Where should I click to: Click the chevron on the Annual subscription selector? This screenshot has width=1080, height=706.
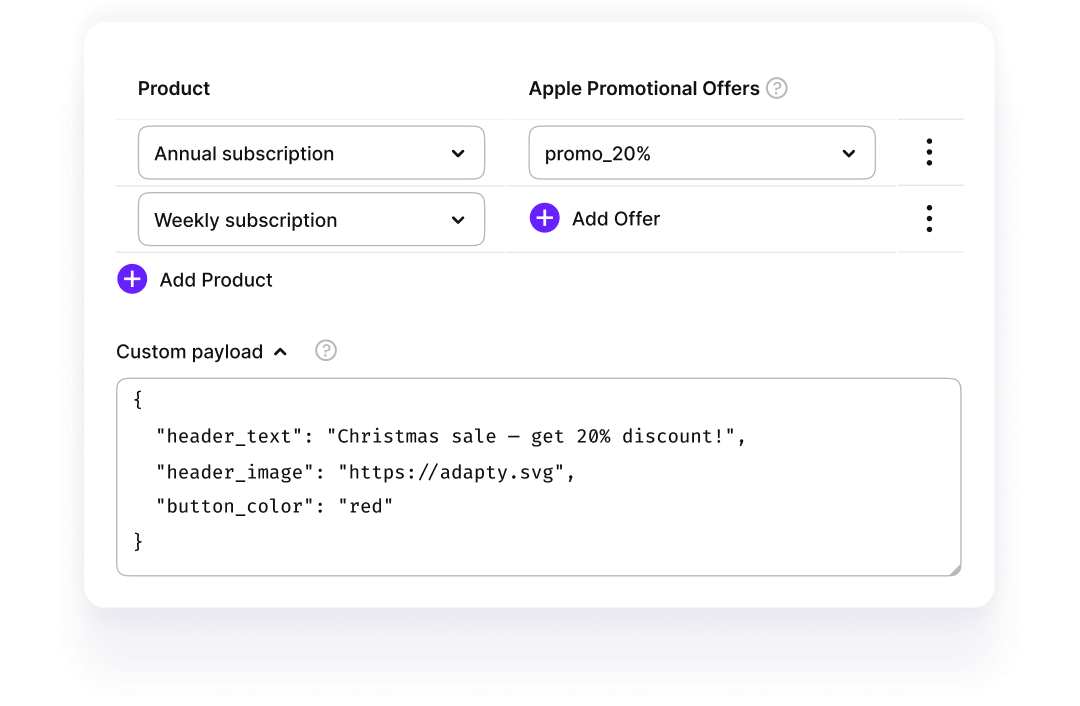pyautogui.click(x=458, y=153)
